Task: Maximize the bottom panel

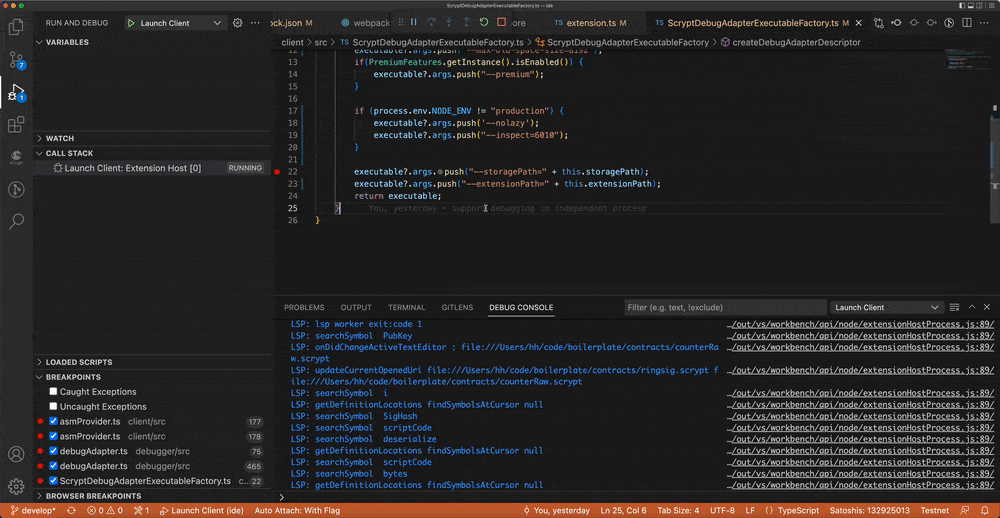Action: click(x=971, y=307)
